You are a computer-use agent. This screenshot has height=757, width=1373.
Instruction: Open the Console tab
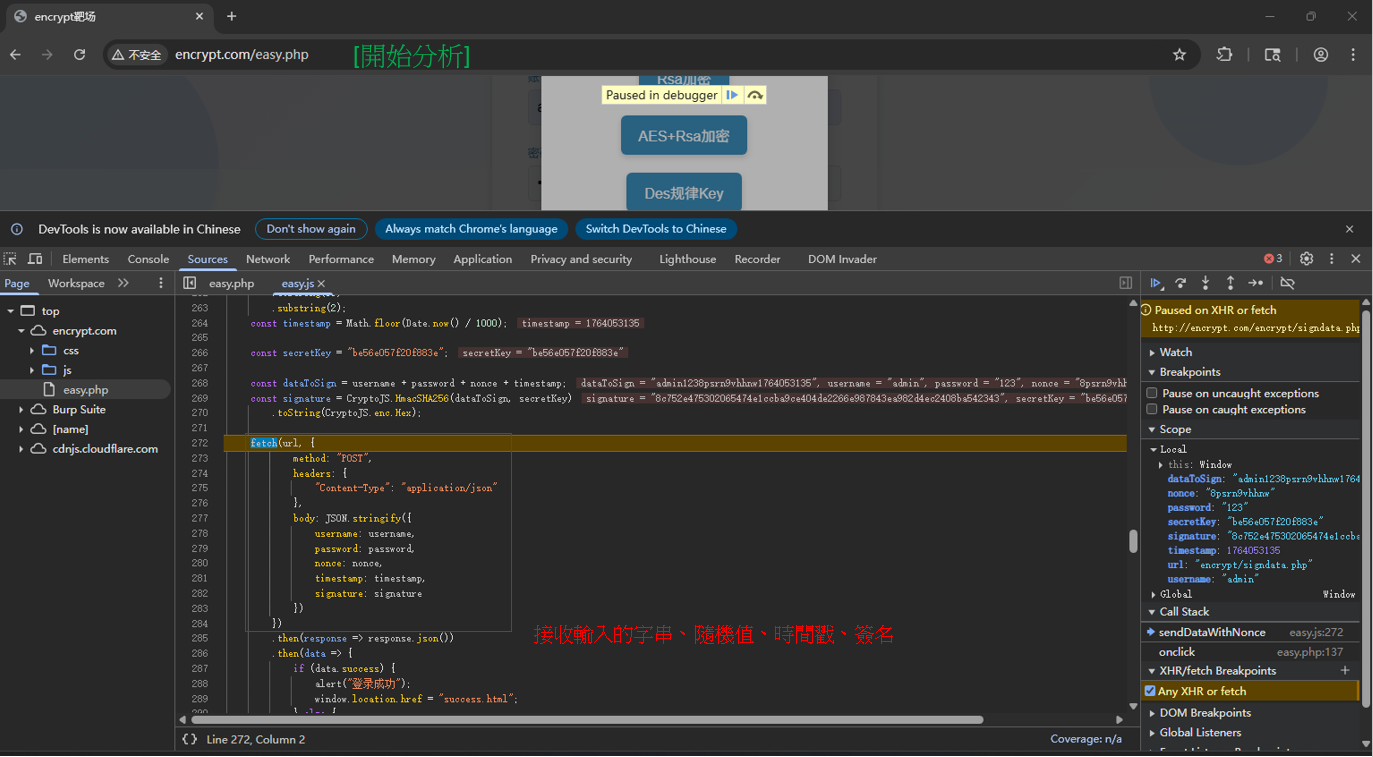point(148,259)
